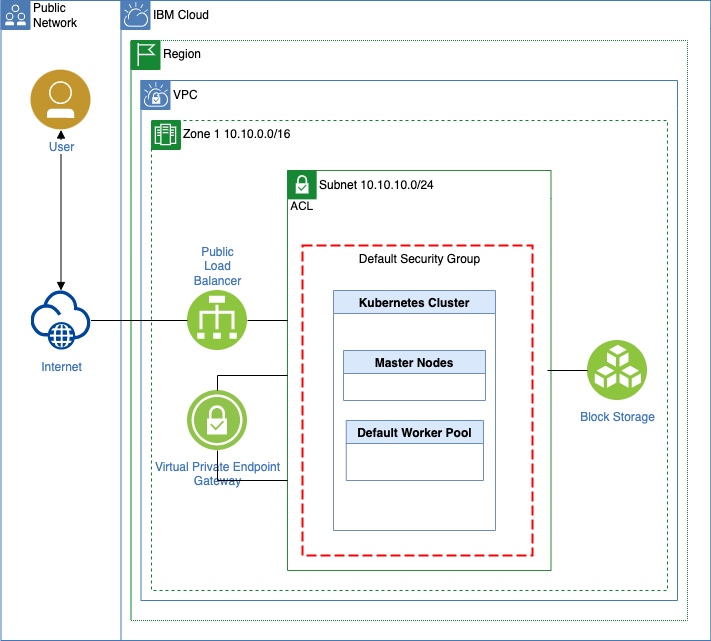Click the Block Storage cubes icon

pos(616,370)
